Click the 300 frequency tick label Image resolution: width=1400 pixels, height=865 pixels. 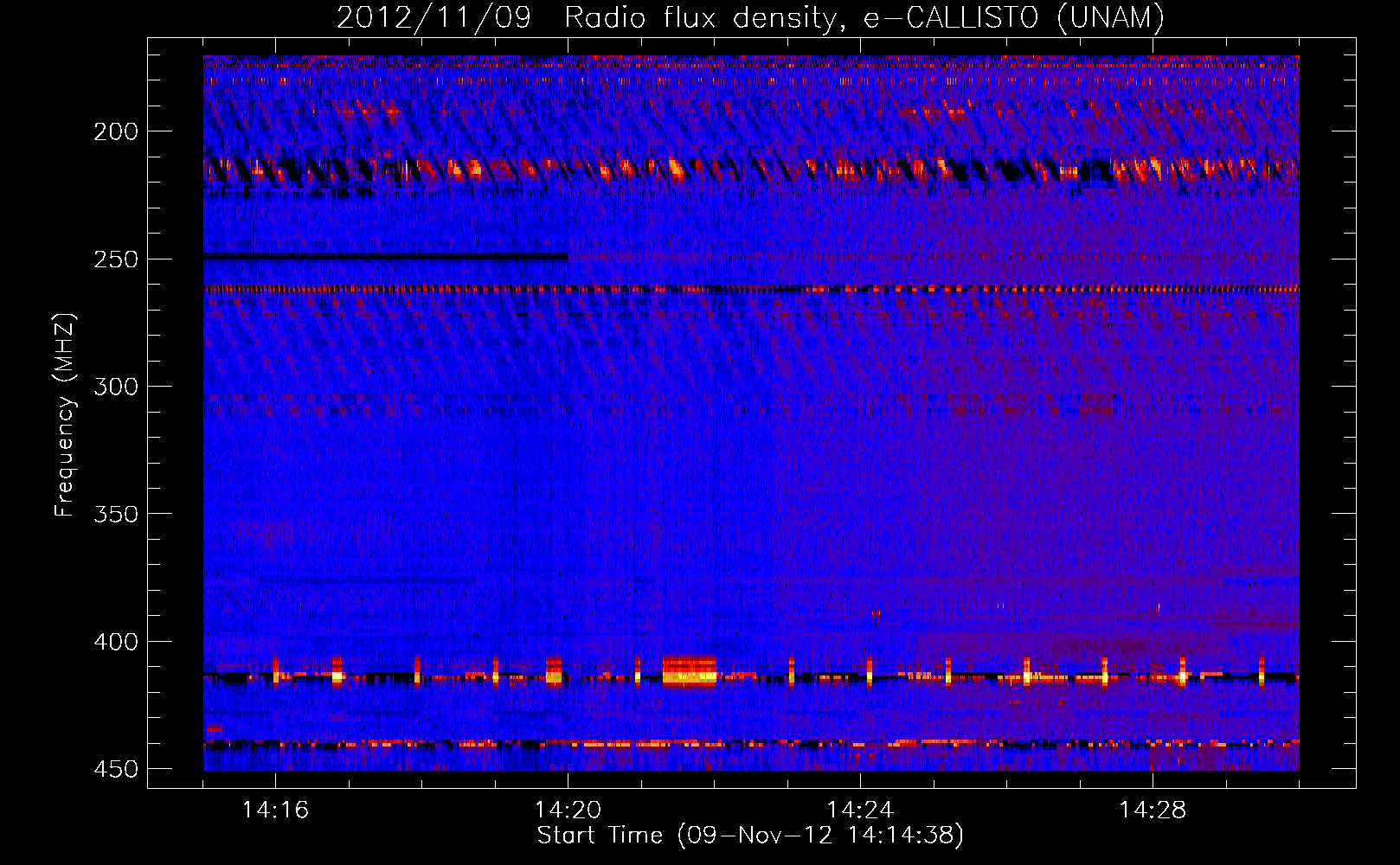click(116, 387)
